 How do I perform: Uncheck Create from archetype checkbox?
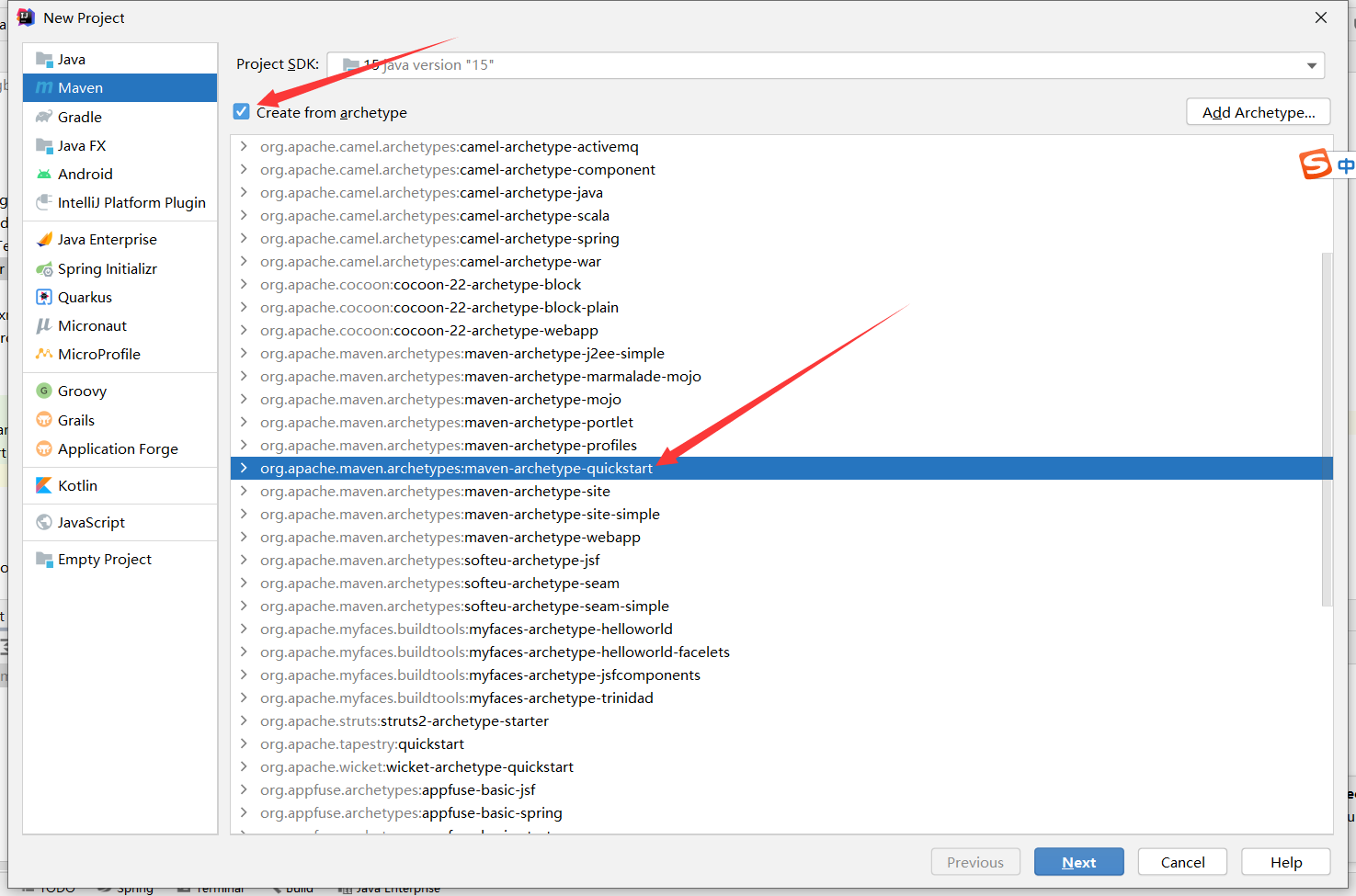tap(242, 111)
